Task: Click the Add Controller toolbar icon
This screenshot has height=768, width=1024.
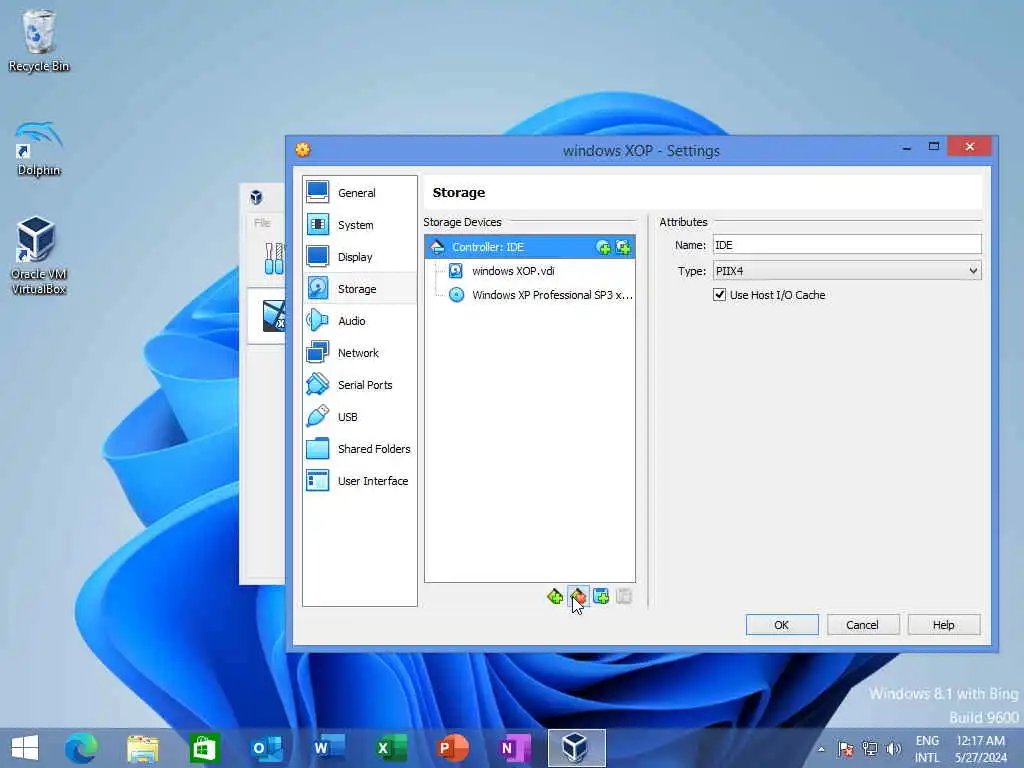Action: tap(555, 596)
